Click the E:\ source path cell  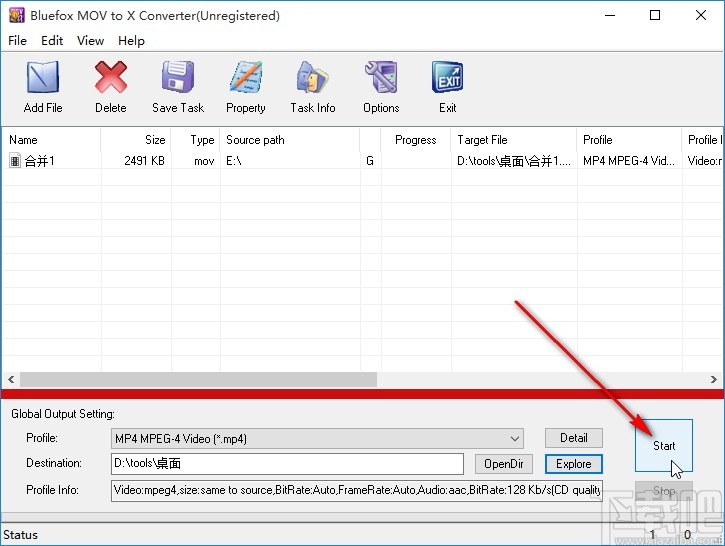click(x=233, y=161)
